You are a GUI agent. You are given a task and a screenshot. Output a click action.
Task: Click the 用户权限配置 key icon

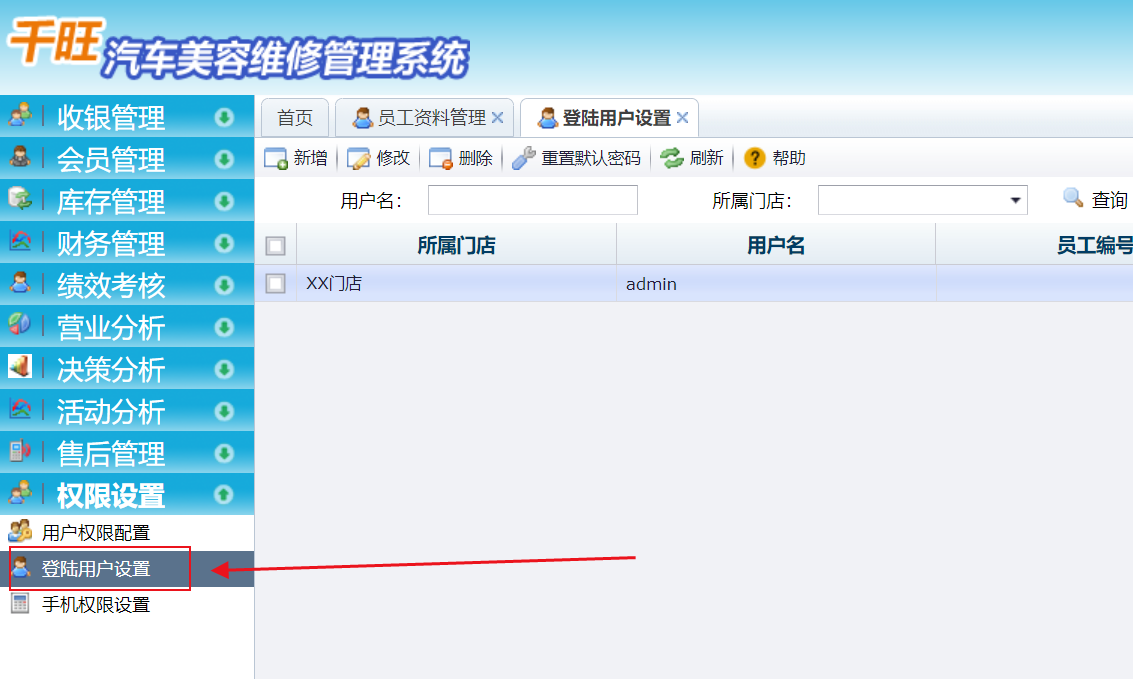pyautogui.click(x=20, y=532)
